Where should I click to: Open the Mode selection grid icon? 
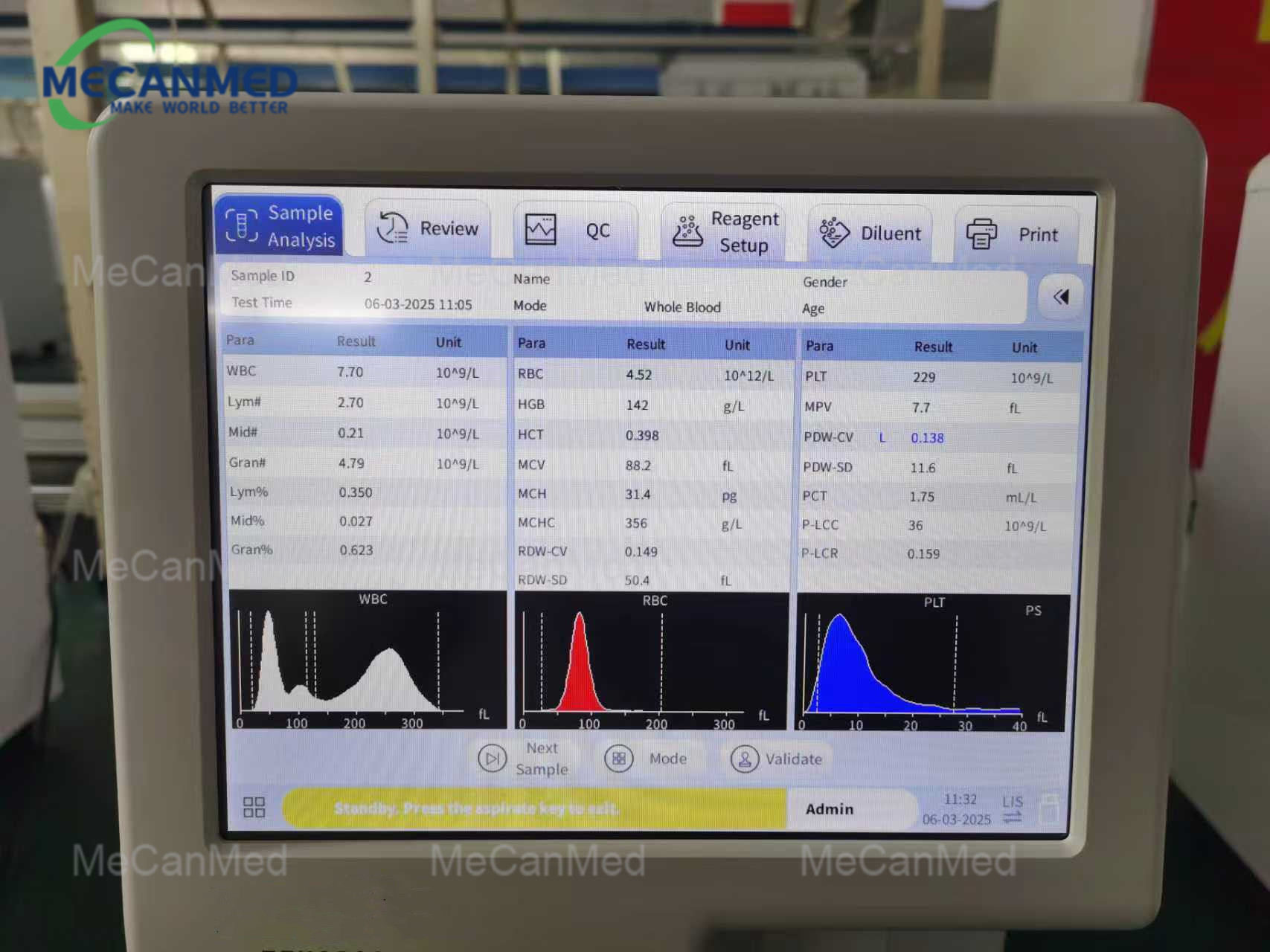pyautogui.click(x=620, y=759)
